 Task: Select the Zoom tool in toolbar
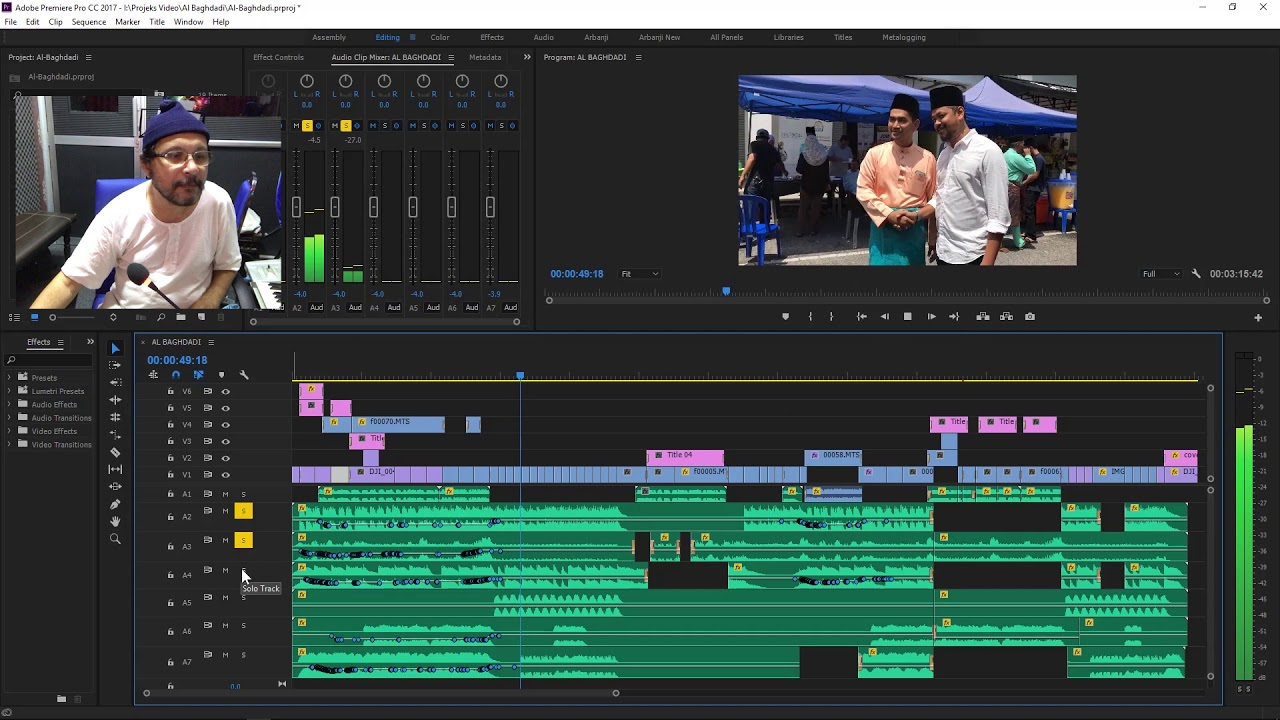pyautogui.click(x=115, y=539)
